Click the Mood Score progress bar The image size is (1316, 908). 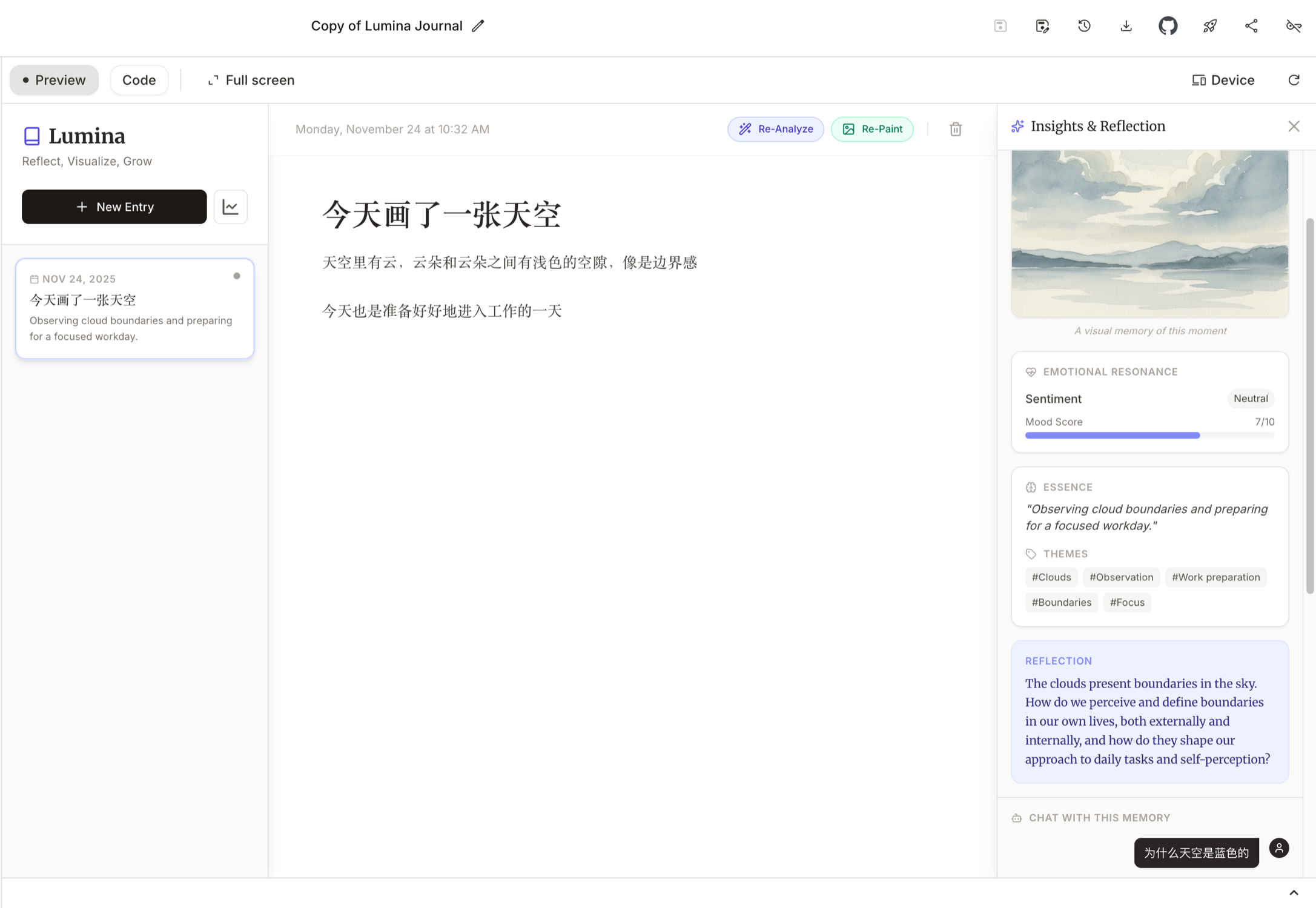click(1149, 436)
